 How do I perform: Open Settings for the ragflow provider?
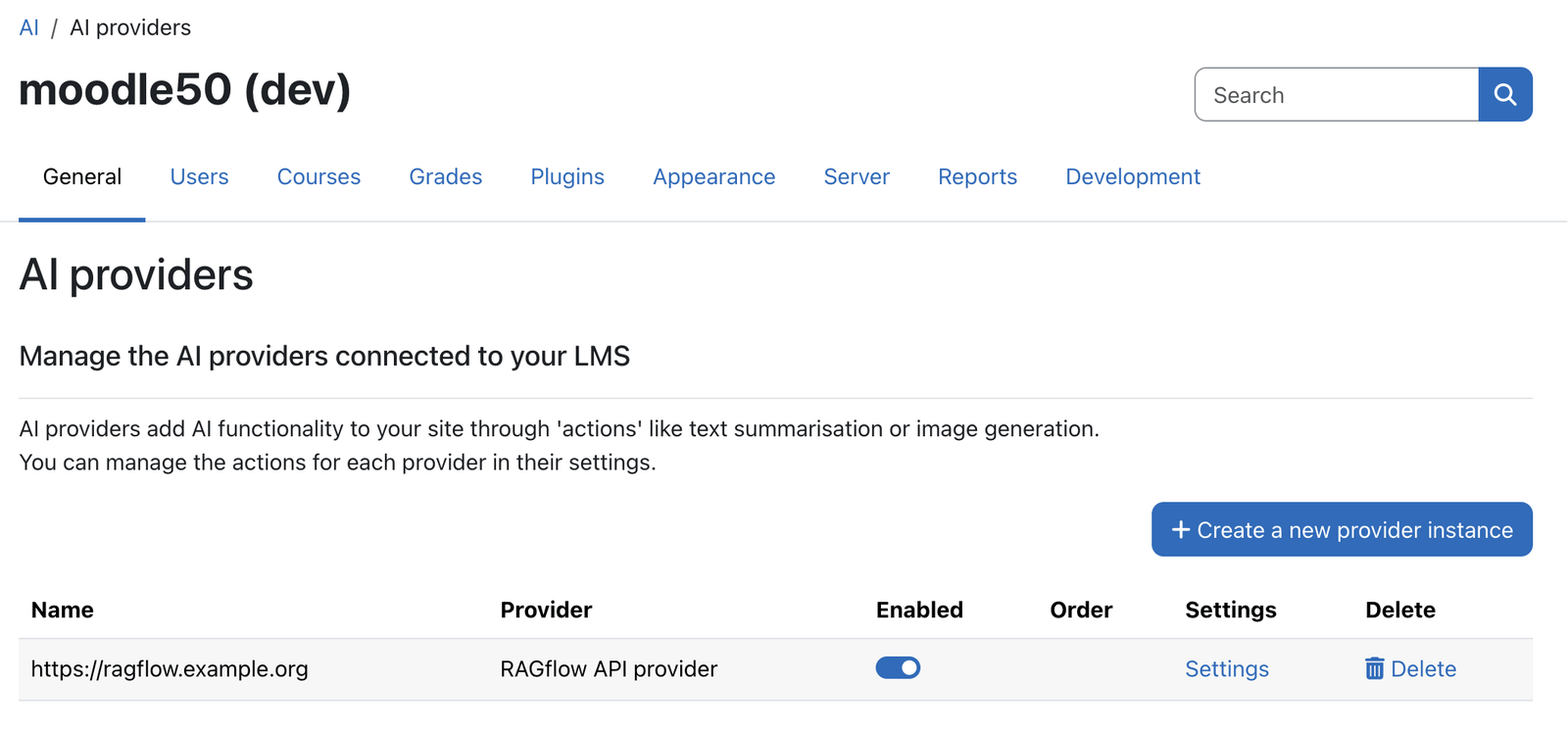tap(1227, 668)
